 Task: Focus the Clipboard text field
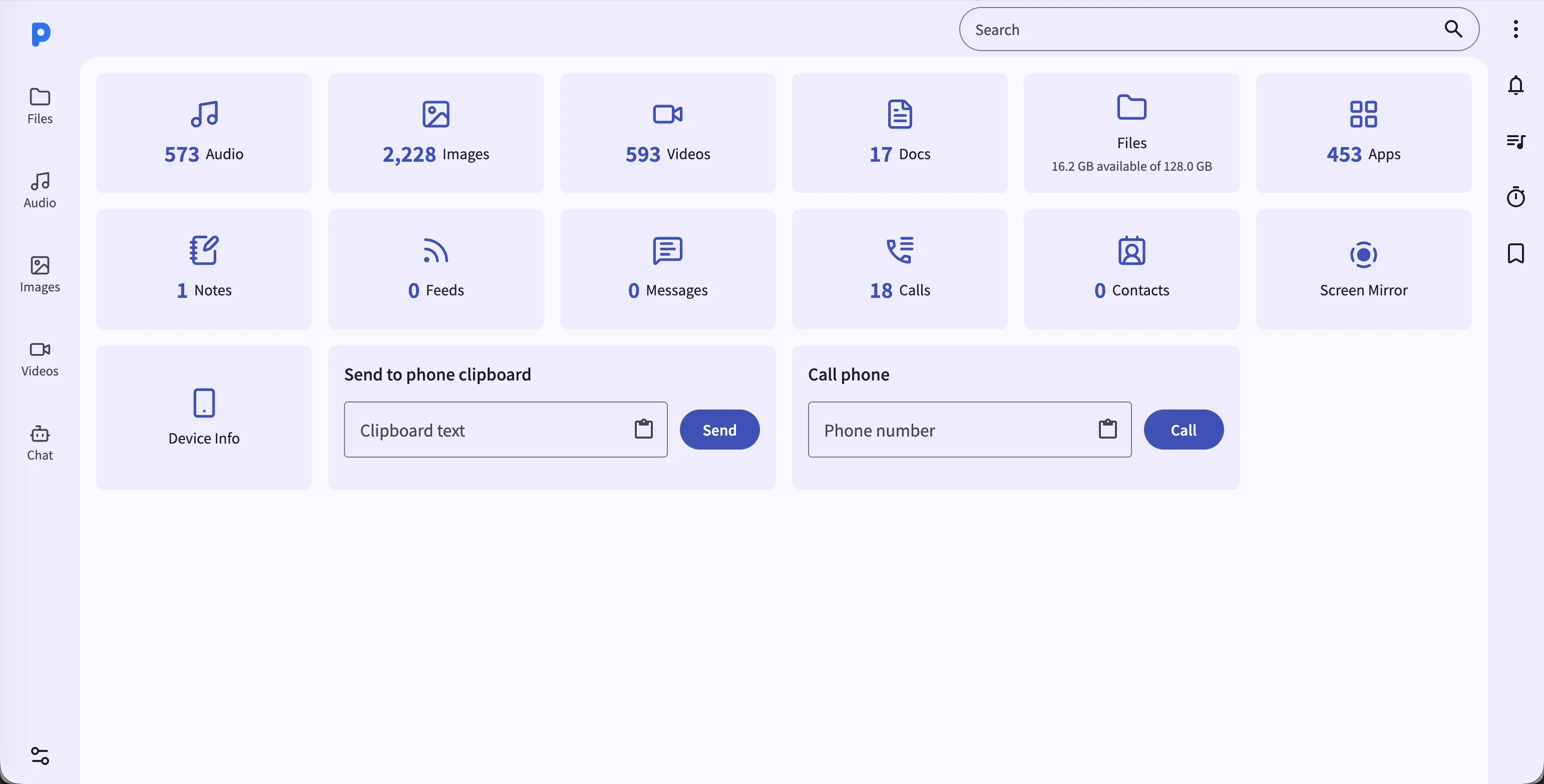pyautogui.click(x=505, y=430)
